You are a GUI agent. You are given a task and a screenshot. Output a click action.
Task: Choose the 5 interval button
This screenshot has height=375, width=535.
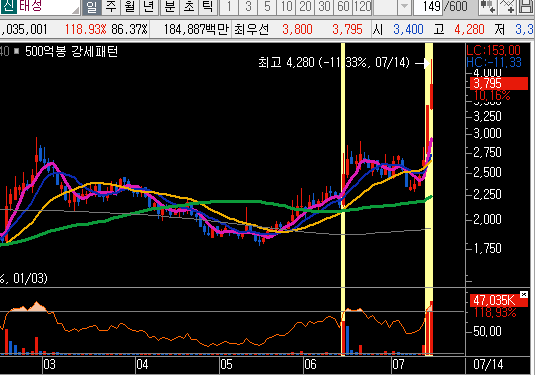[x=267, y=7]
